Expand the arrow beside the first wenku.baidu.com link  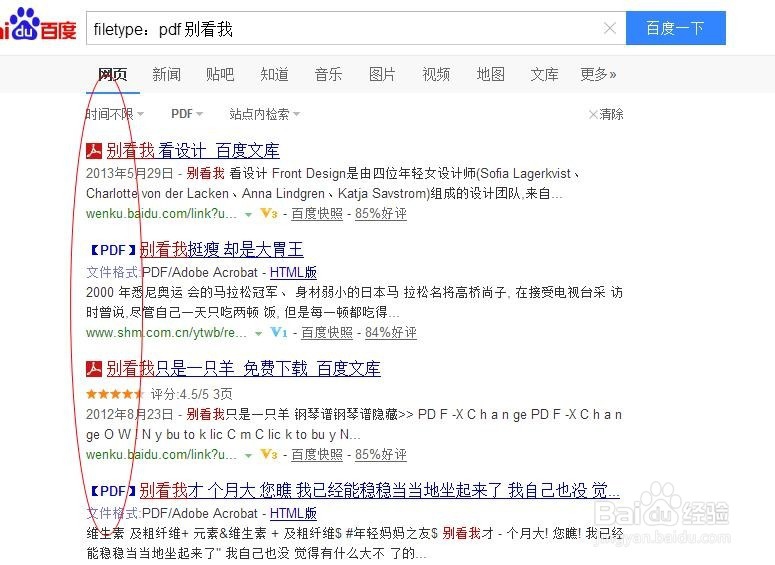(x=249, y=215)
